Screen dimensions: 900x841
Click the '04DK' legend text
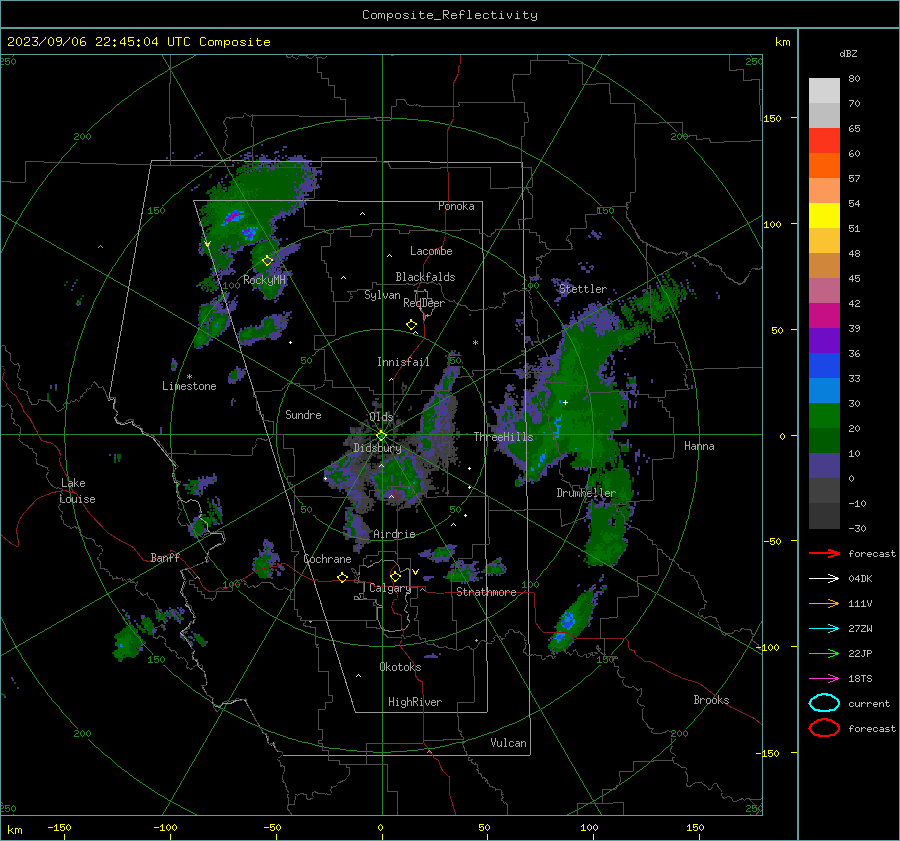point(860,578)
